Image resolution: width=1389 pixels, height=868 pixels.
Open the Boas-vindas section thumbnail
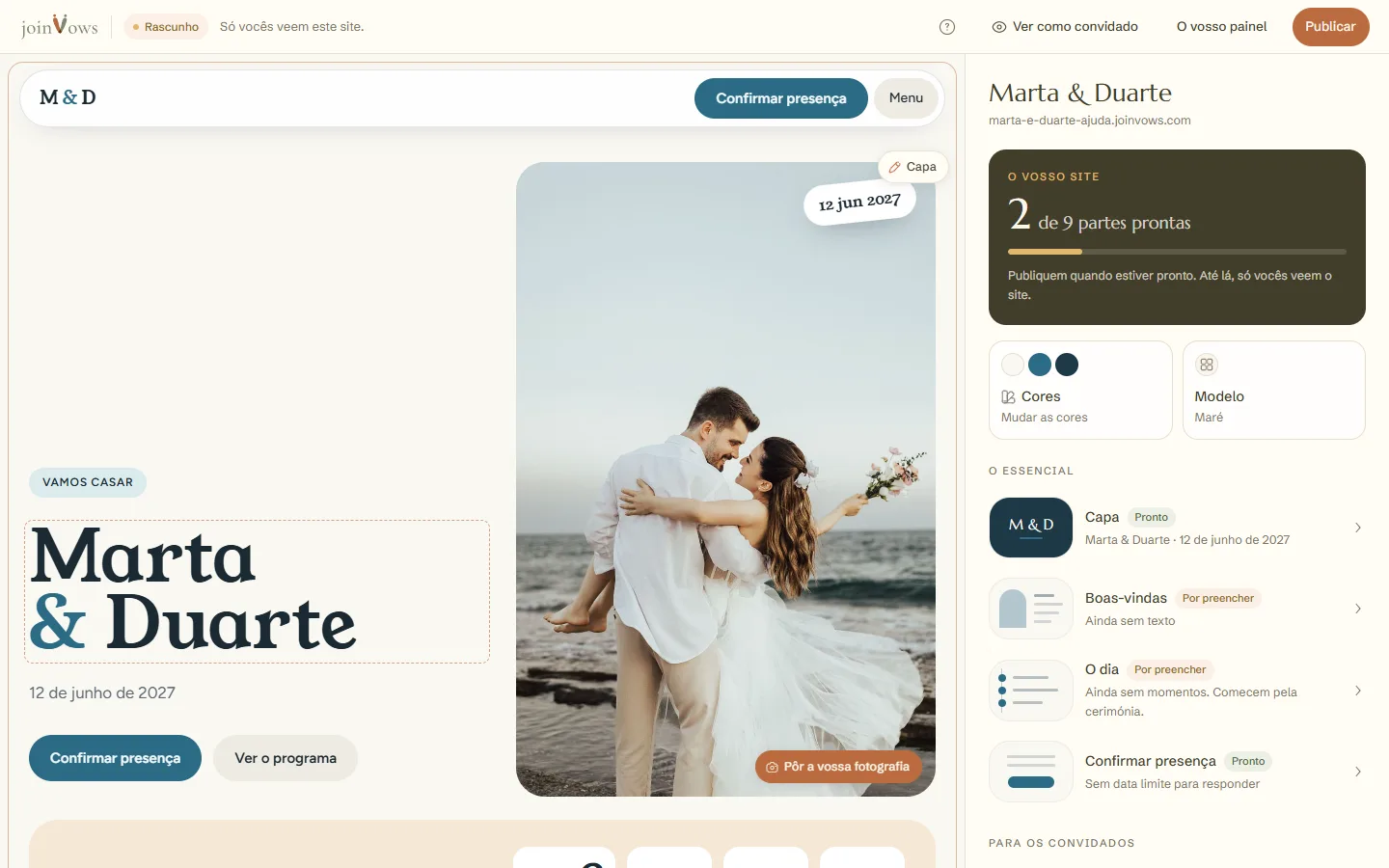pos(1031,609)
